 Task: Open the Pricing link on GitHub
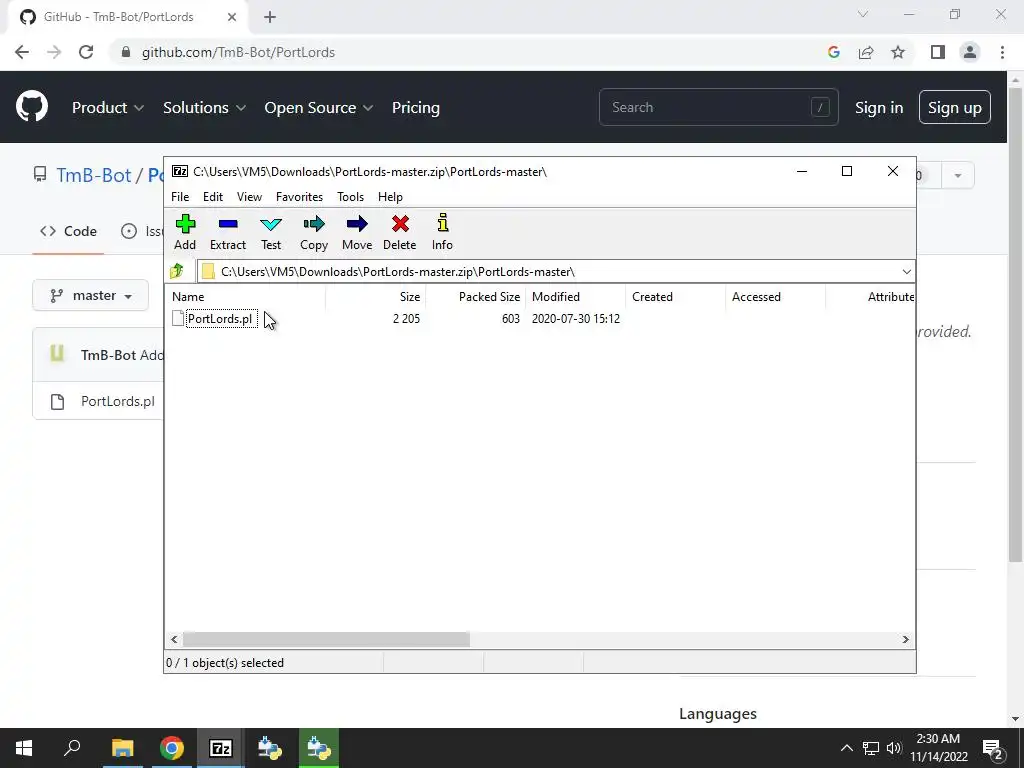[x=415, y=108]
